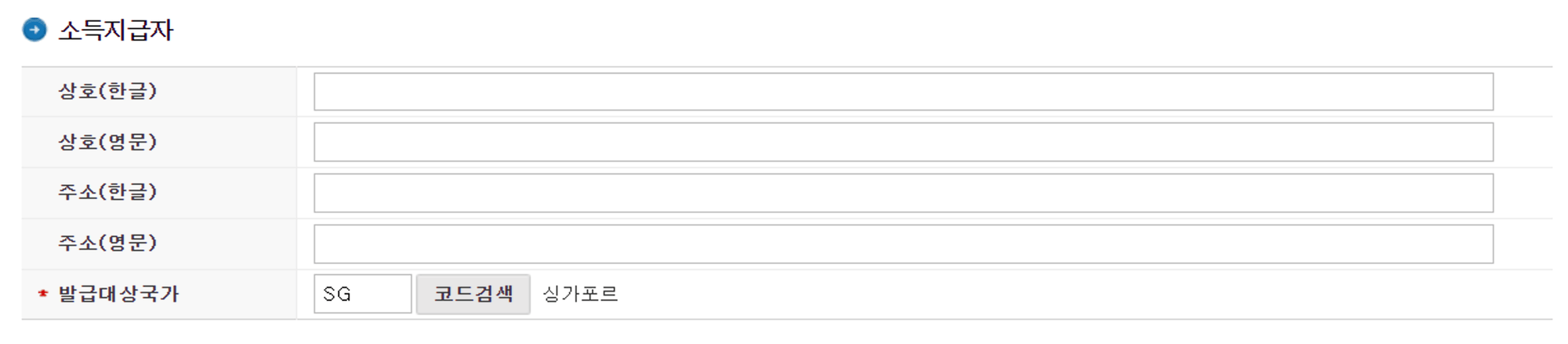The width and height of the screenshot is (1568, 344).
Task: Click blank area right of 소득지급자 title
Action: [x=862, y=30]
